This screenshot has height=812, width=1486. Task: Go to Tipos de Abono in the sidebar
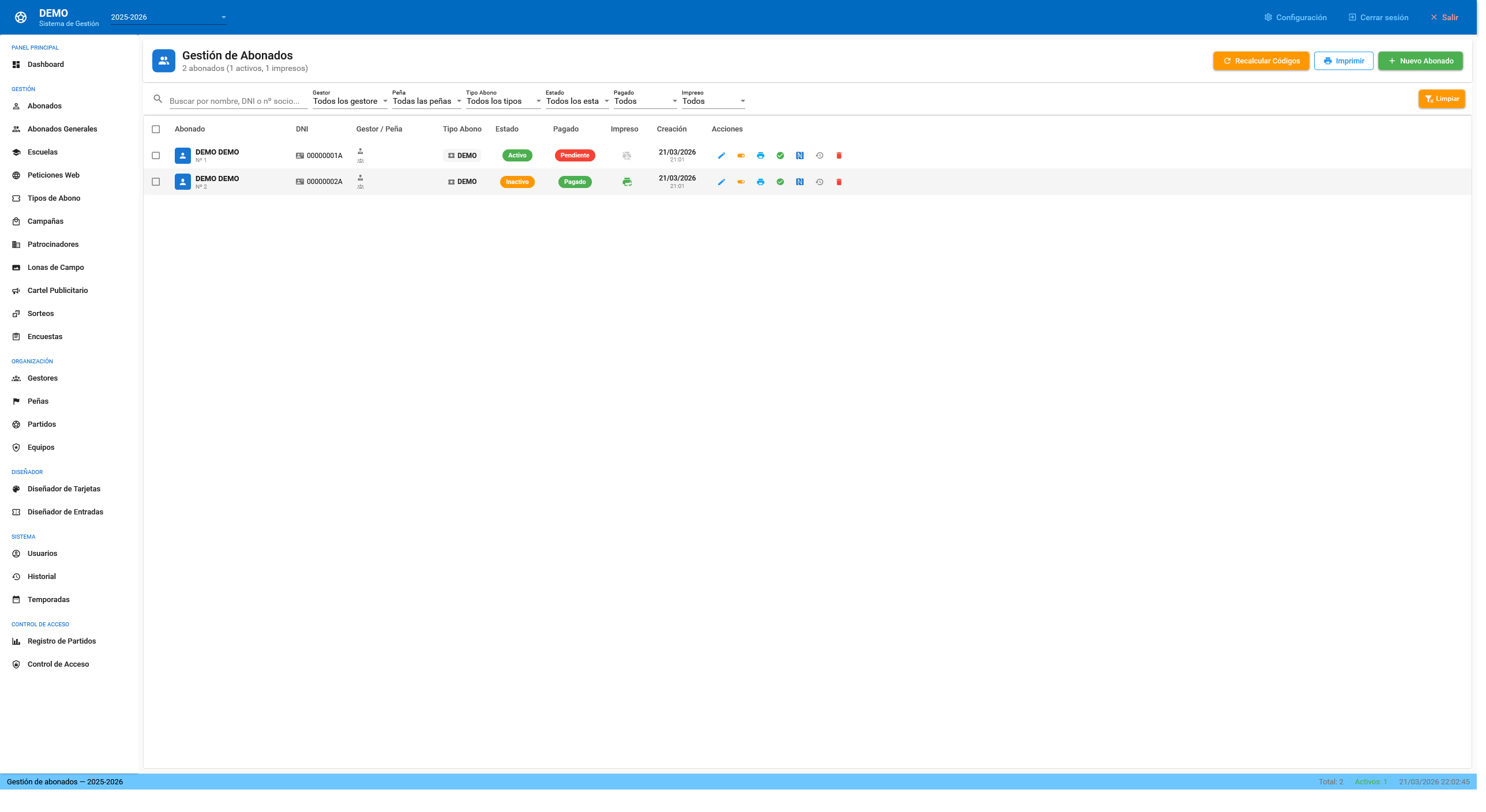(x=54, y=198)
